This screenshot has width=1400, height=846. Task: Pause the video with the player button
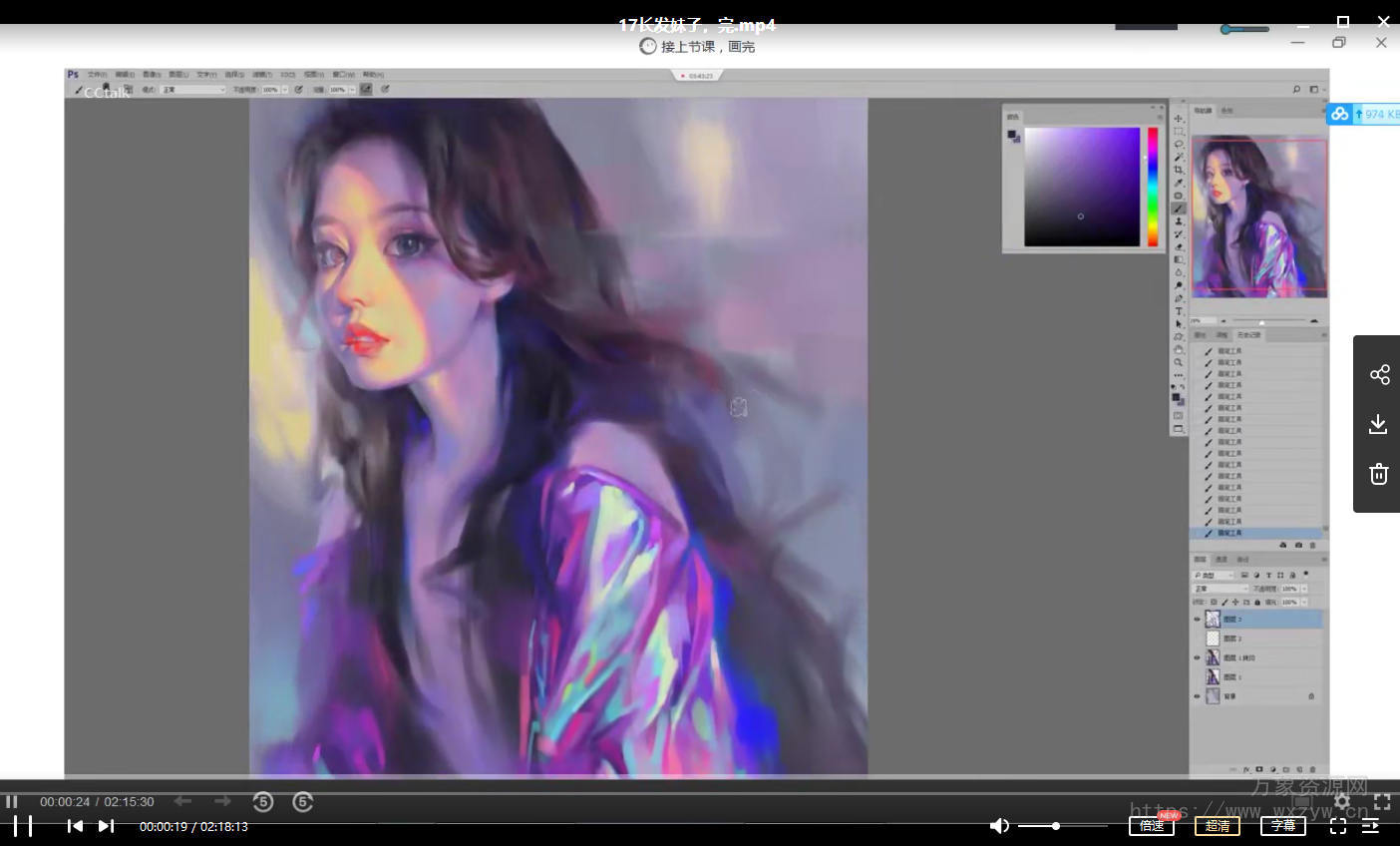pyautogui.click(x=23, y=826)
